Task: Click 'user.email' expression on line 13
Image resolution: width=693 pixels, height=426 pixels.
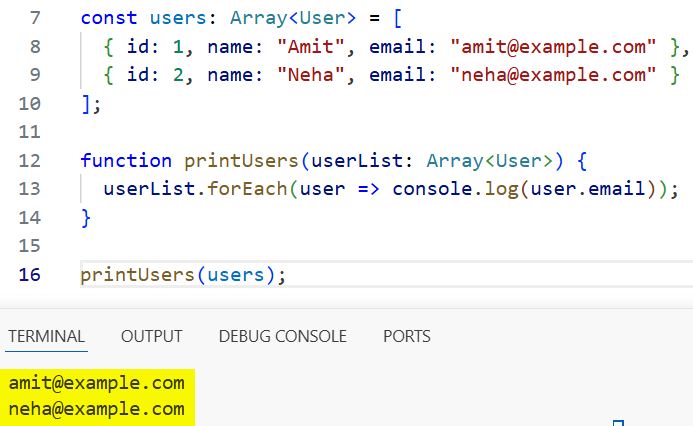Action: (x=588, y=189)
